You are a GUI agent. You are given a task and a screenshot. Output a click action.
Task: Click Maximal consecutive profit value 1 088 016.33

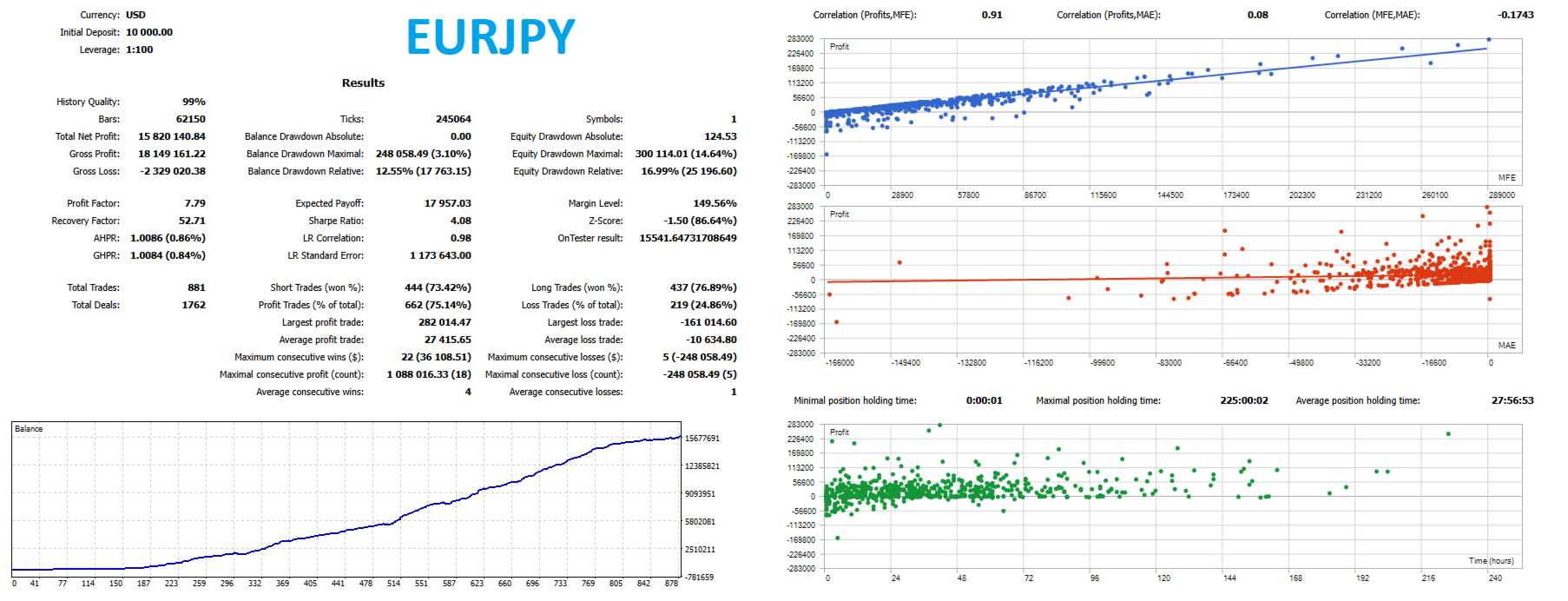429,374
